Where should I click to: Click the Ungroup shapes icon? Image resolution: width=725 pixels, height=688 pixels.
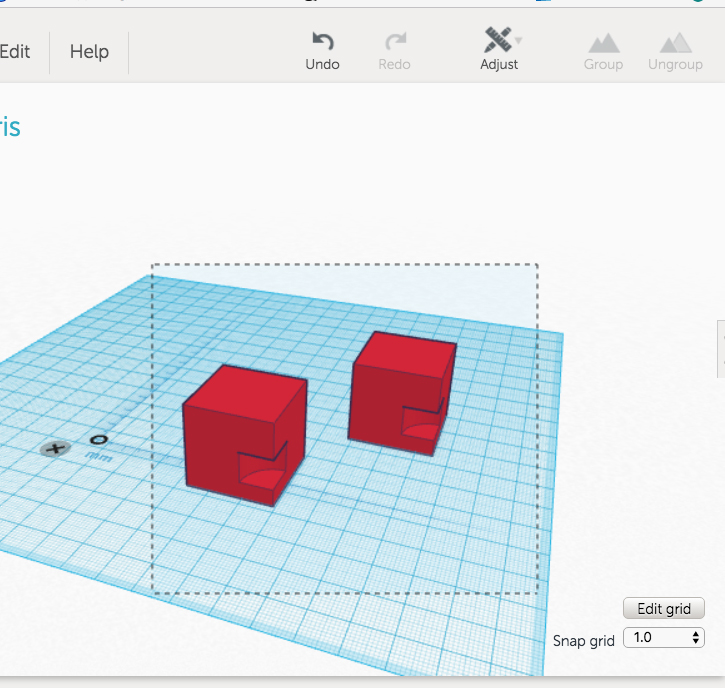[x=675, y=42]
